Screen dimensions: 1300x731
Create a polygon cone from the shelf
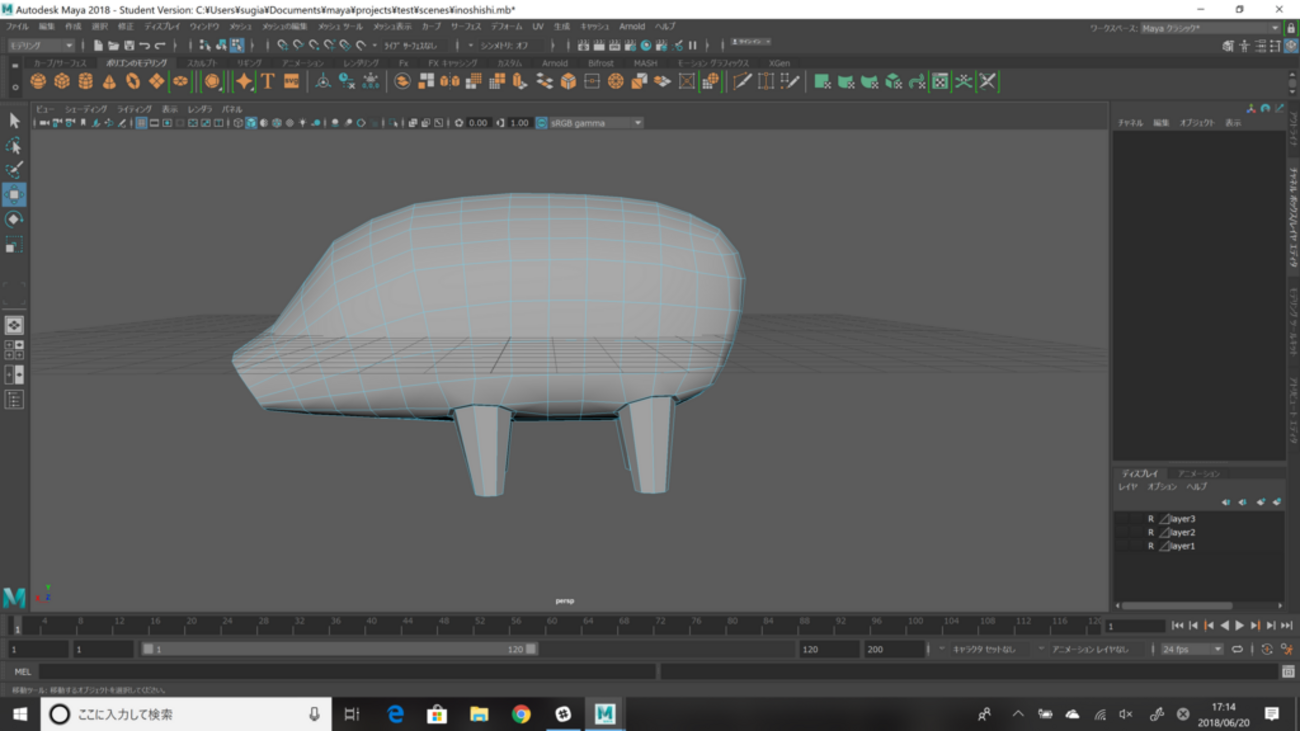[109, 82]
